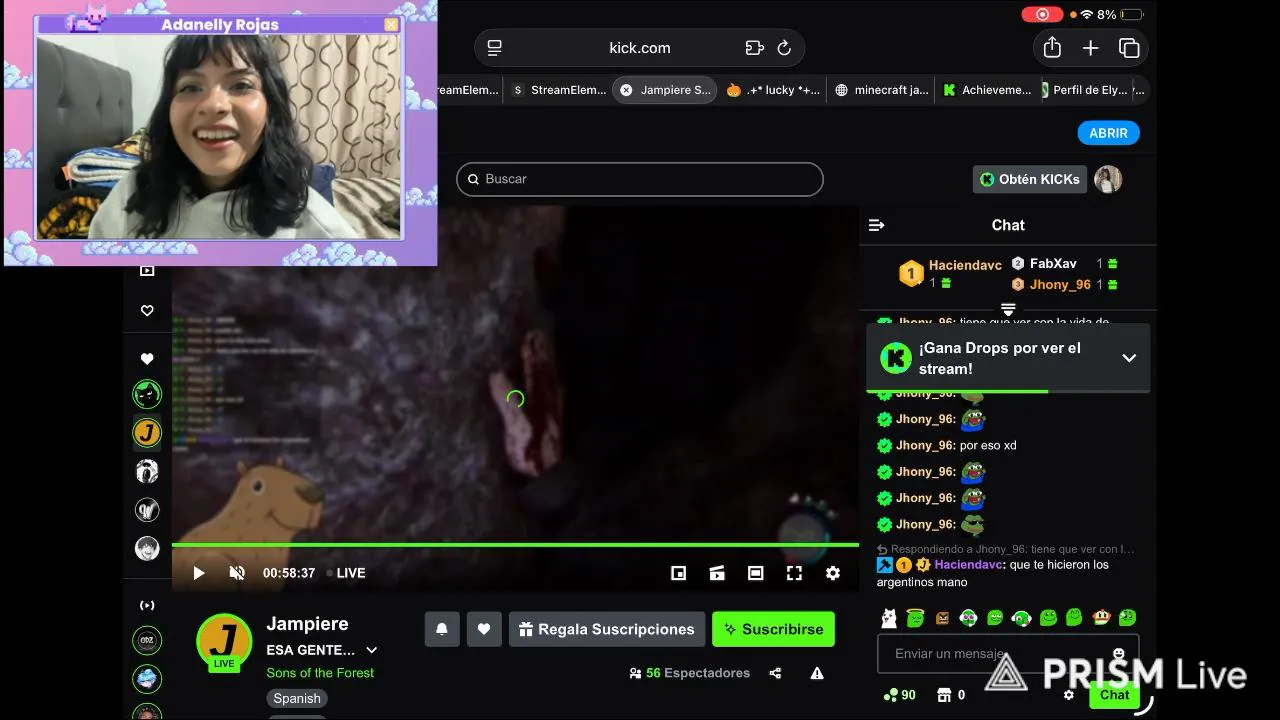The image size is (1280, 720).
Task: Switch to the StreamElem... tab
Action: point(559,90)
